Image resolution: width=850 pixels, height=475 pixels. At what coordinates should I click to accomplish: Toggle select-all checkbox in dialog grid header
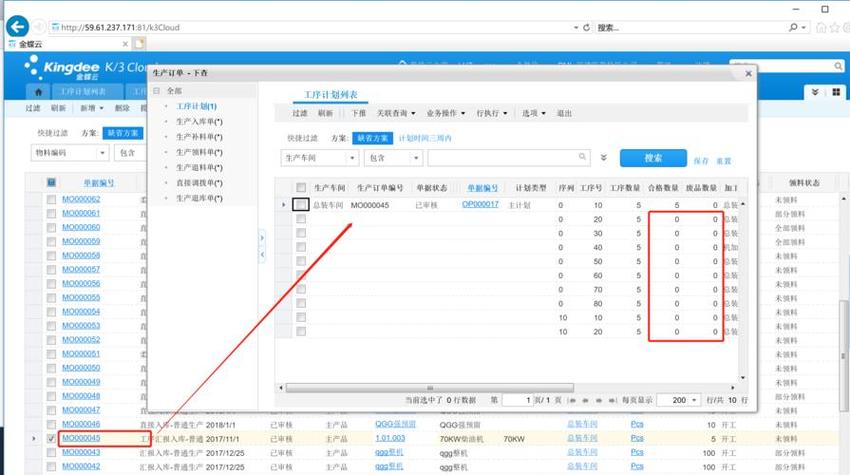(301, 188)
